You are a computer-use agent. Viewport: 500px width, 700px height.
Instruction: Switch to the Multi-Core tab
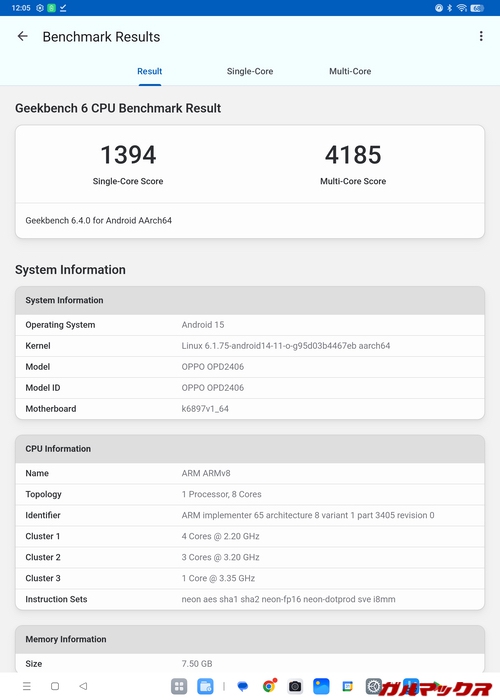pyautogui.click(x=350, y=71)
